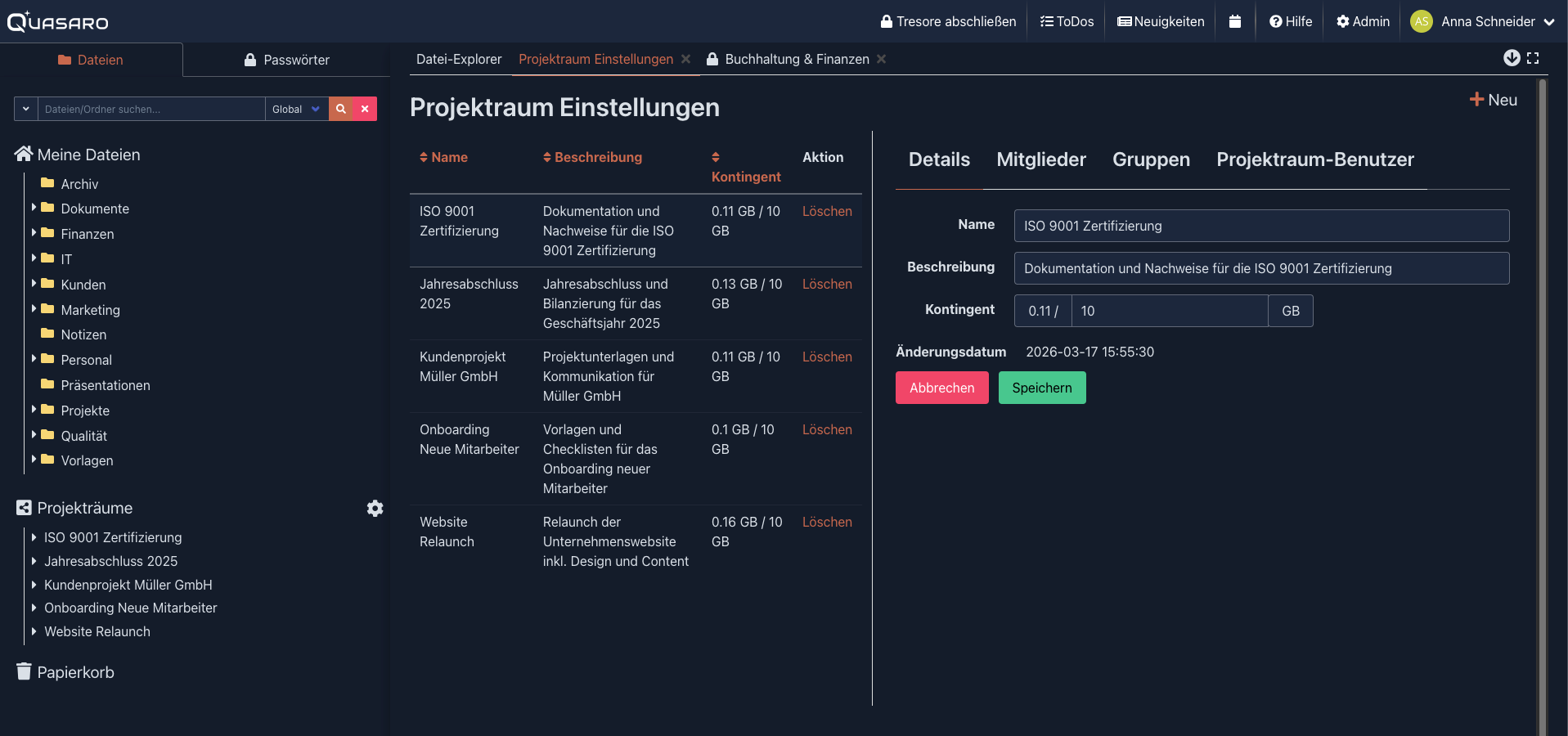The image size is (1568, 736).
Task: Open the Buchhaltung & Finanzen tab
Action: point(788,59)
